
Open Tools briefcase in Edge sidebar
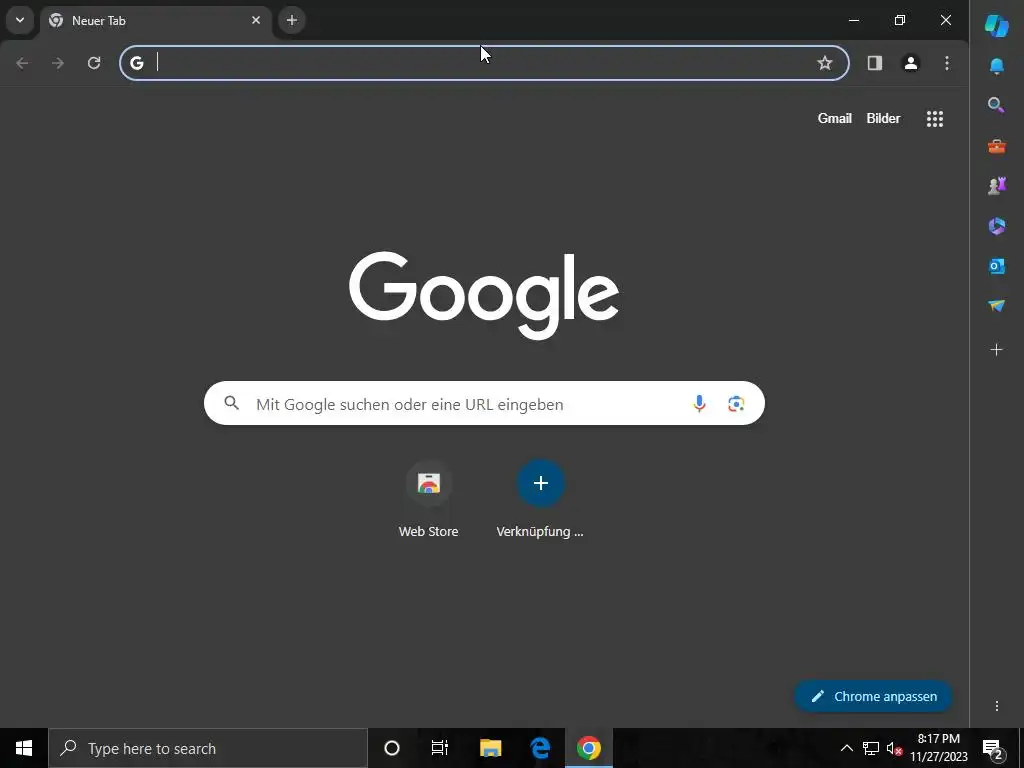click(997, 146)
